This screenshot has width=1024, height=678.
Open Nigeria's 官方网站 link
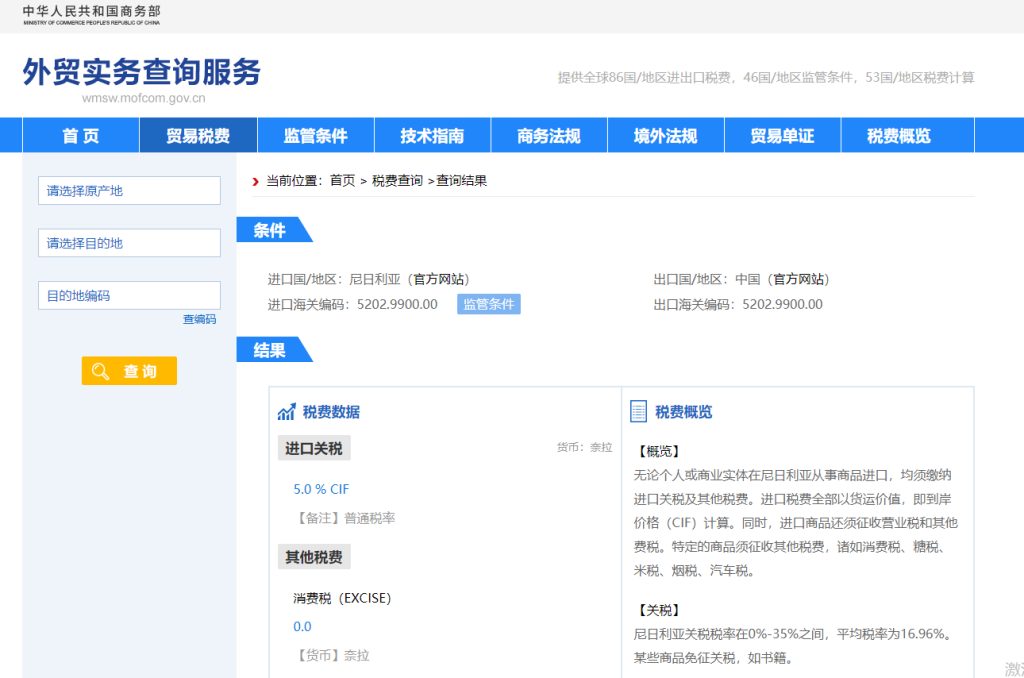[x=441, y=280]
